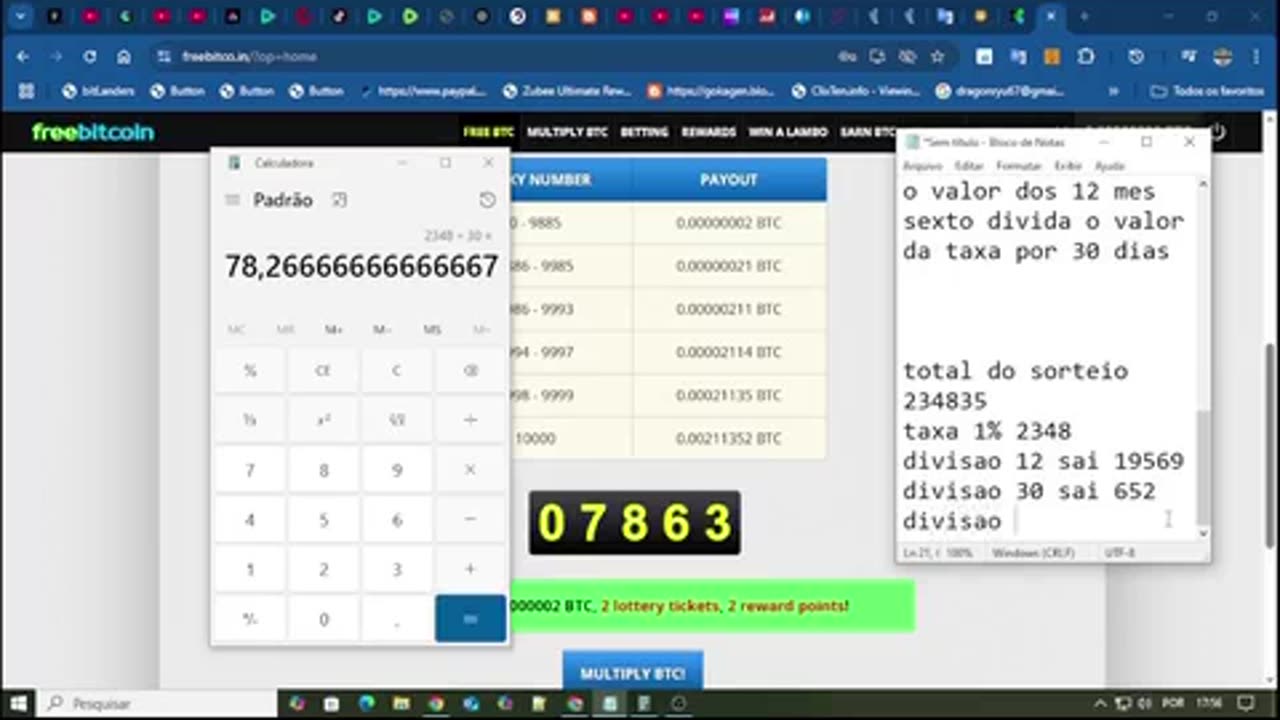The image size is (1280, 720).
Task: Open the Calculator navigation hamburger menu
Action: tap(232, 200)
